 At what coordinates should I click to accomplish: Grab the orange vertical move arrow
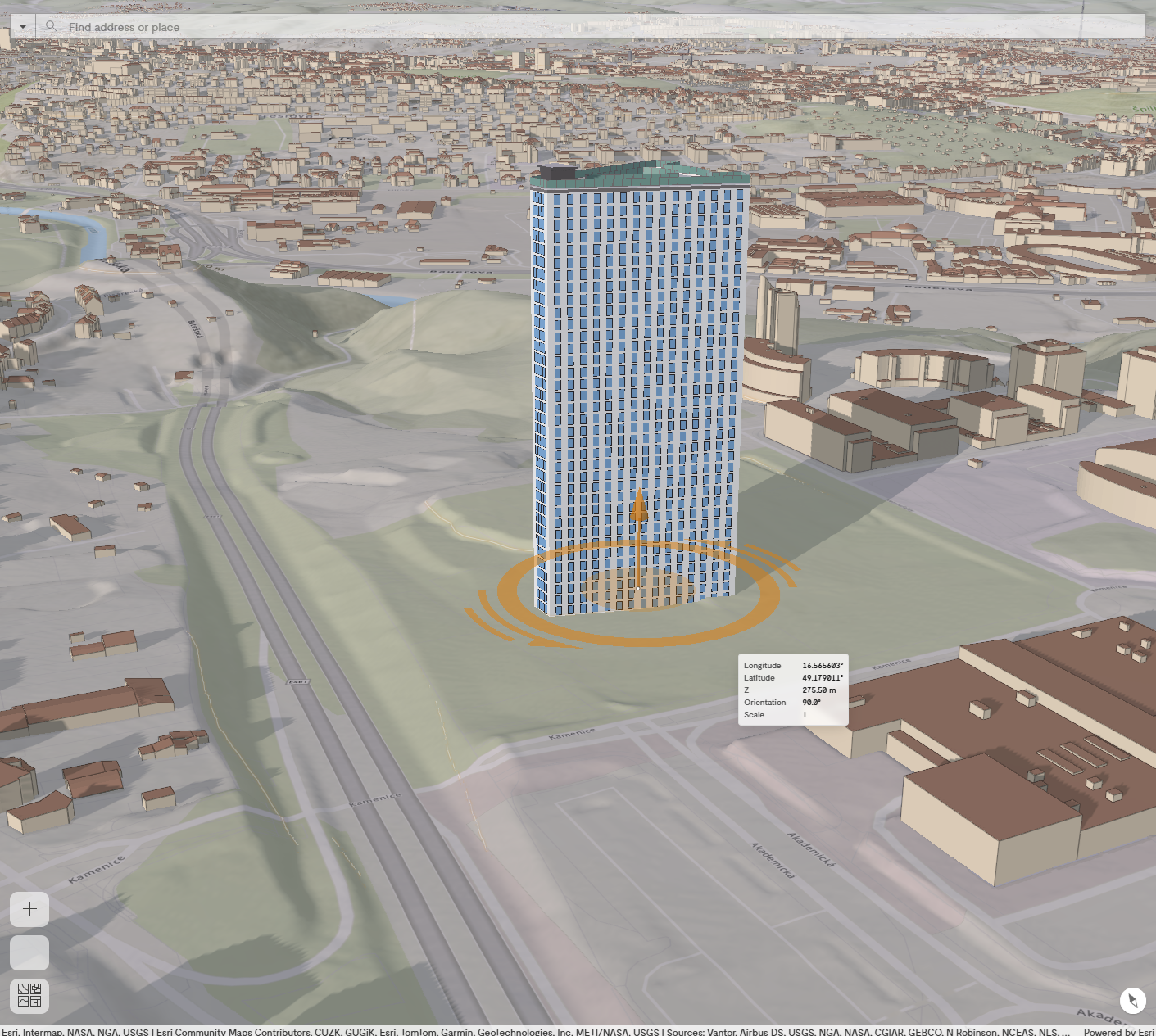coord(639,508)
